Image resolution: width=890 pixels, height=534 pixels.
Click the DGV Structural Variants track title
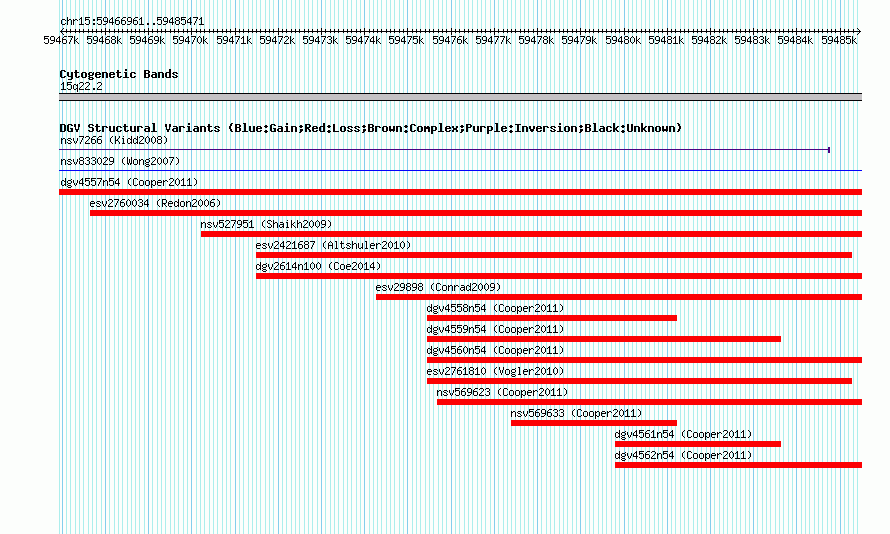tap(370, 128)
